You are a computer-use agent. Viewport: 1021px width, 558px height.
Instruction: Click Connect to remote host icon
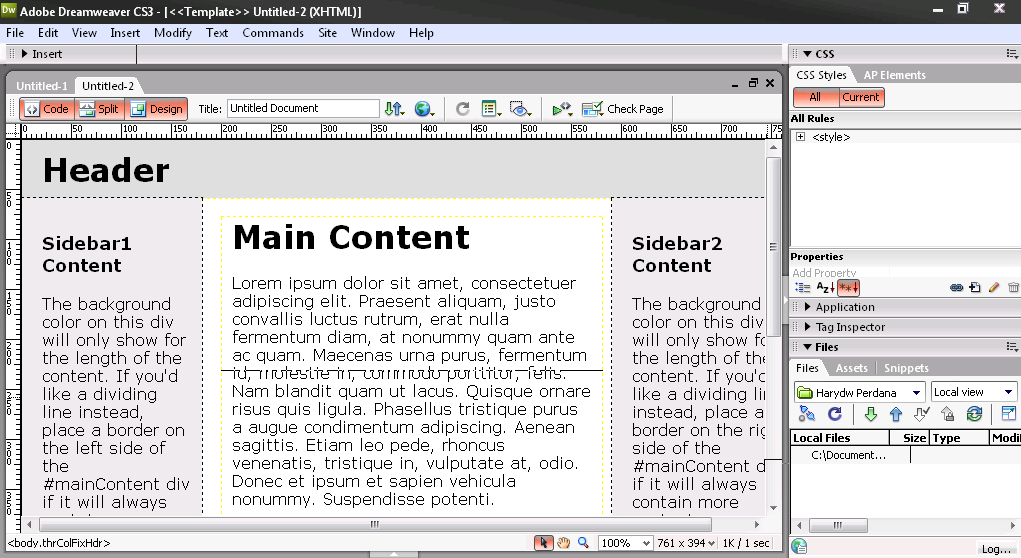[x=807, y=413]
